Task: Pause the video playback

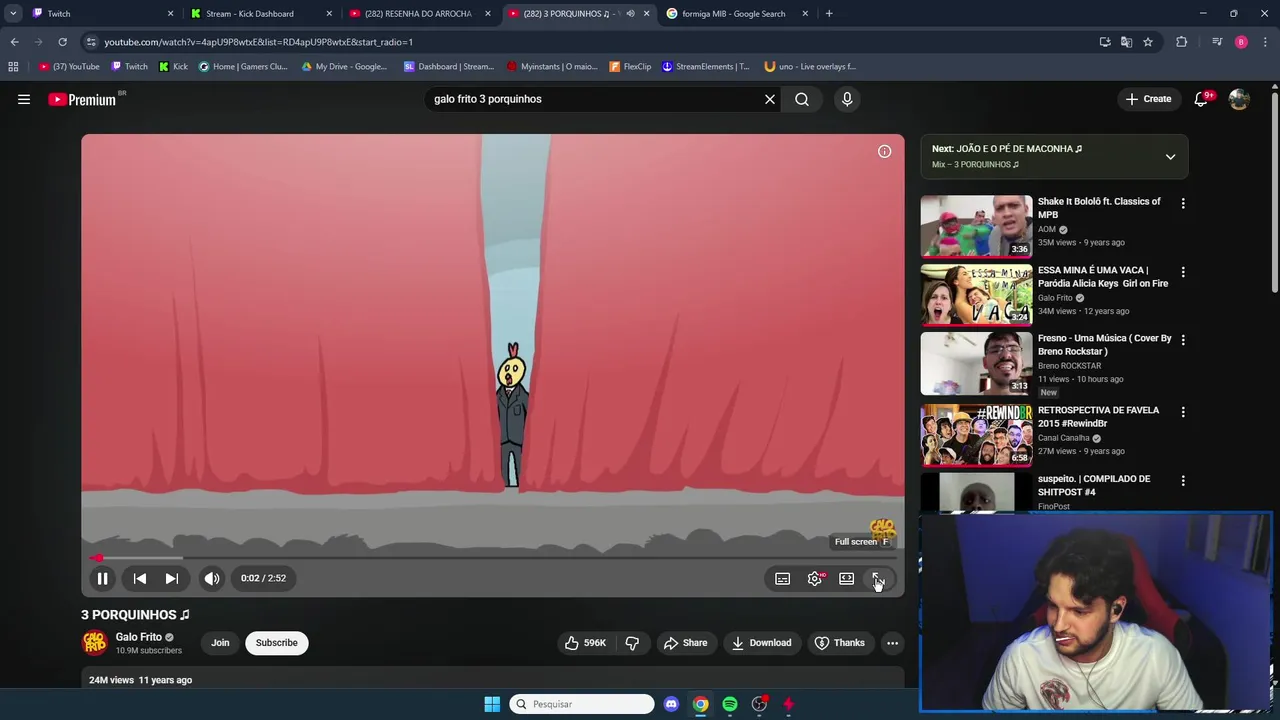Action: click(102, 578)
